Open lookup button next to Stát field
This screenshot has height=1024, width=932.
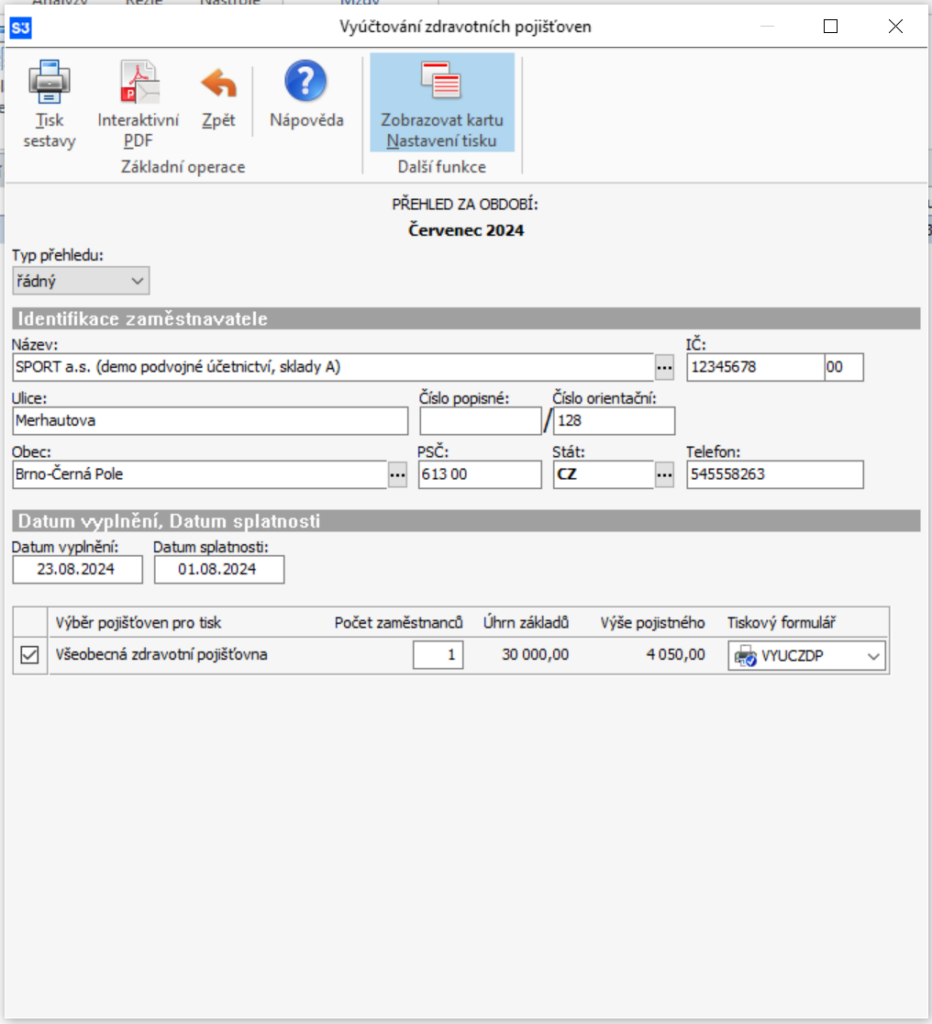tap(666, 475)
